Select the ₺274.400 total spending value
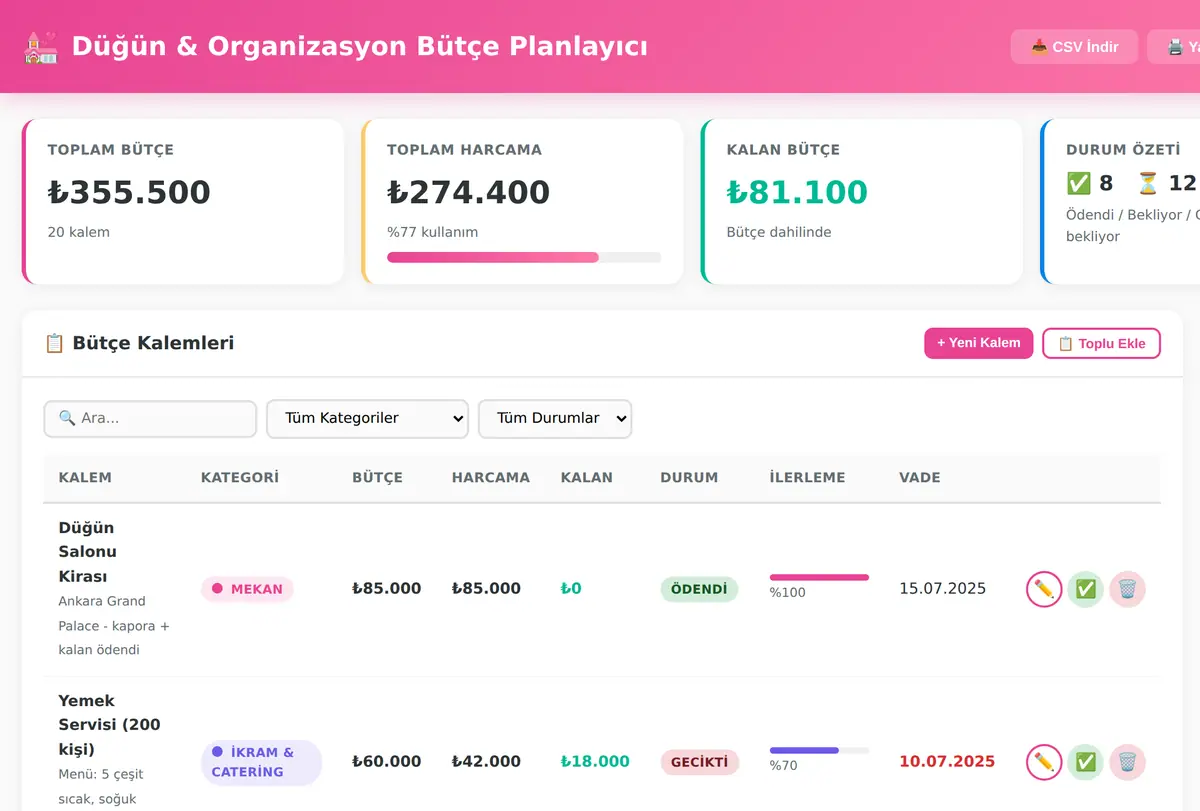Image resolution: width=1200 pixels, height=811 pixels. (469, 192)
